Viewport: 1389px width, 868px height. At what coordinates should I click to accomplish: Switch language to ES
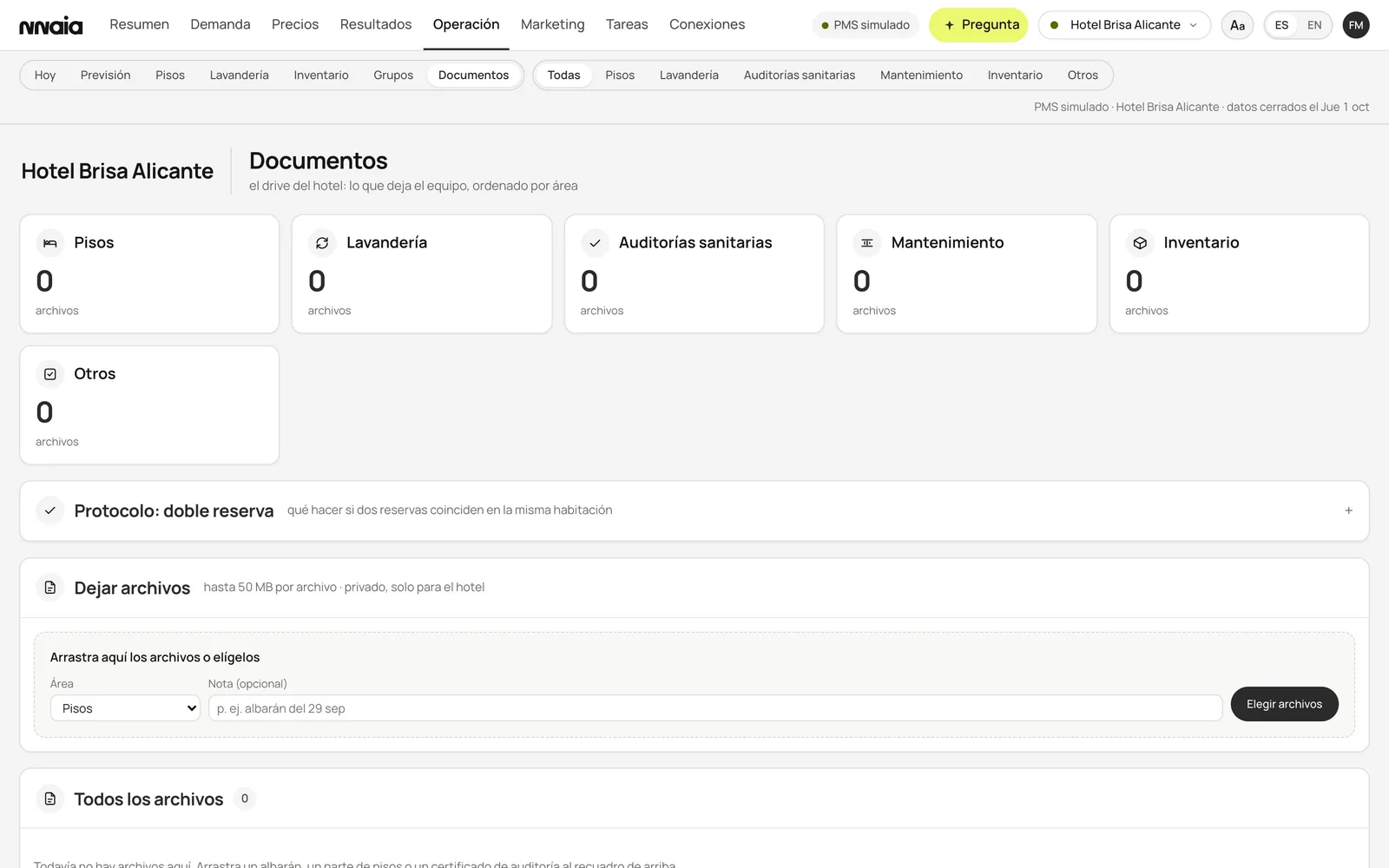tap(1281, 25)
